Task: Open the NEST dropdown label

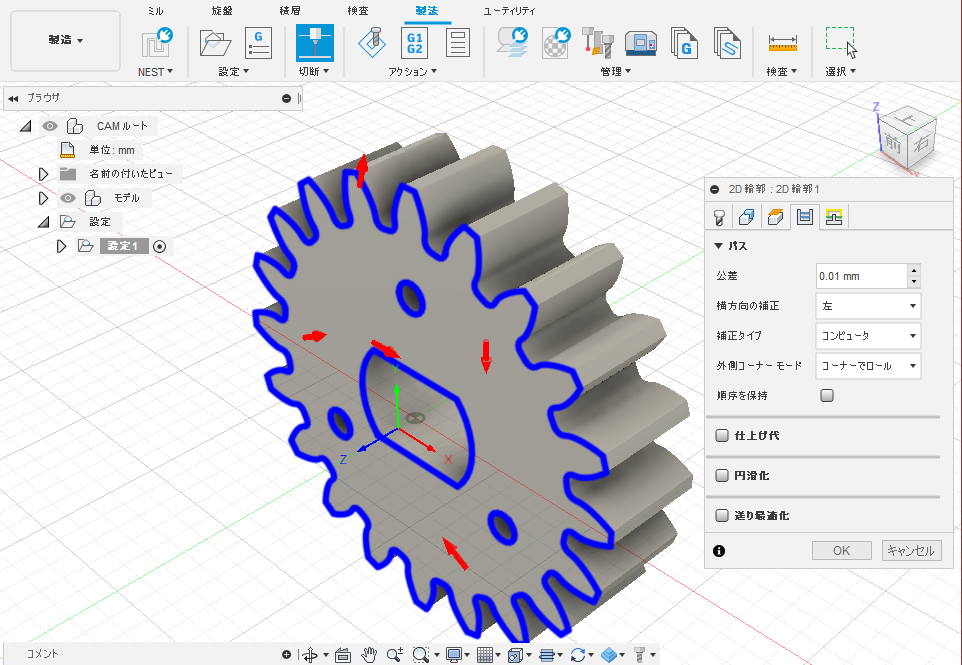Action: coord(155,71)
